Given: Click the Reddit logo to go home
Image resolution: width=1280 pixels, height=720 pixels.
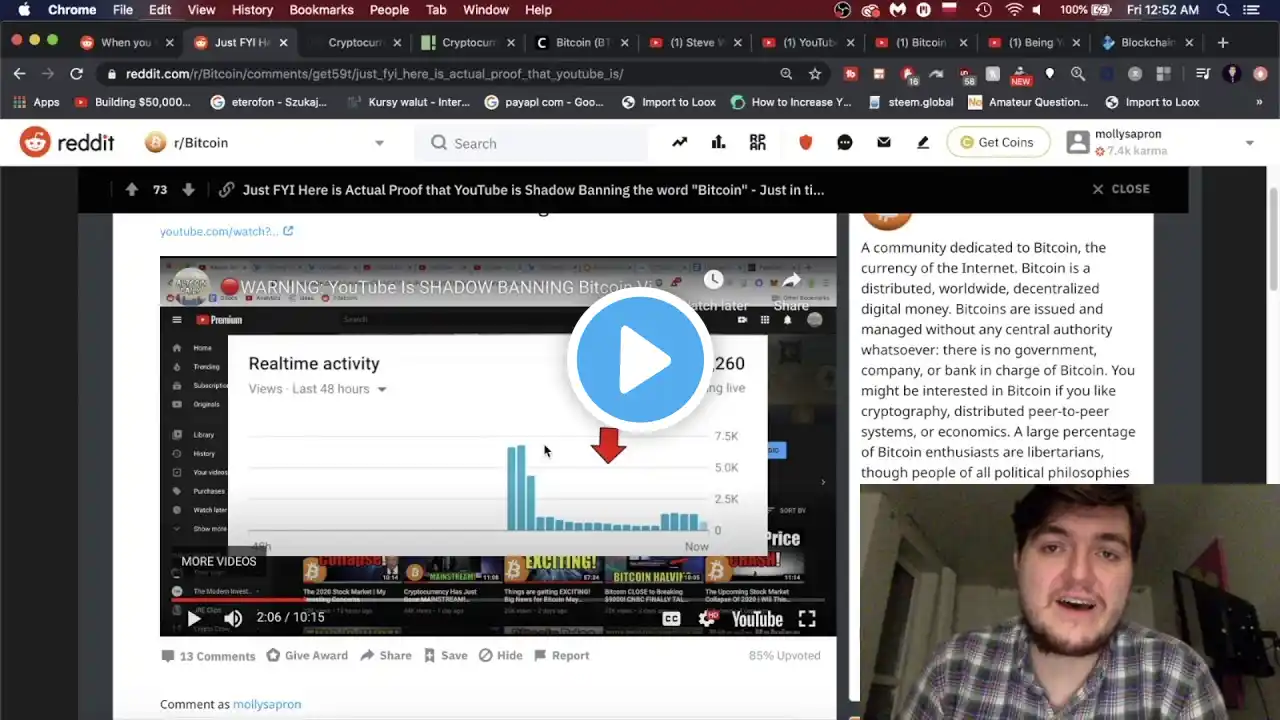Looking at the screenshot, I should (67, 143).
